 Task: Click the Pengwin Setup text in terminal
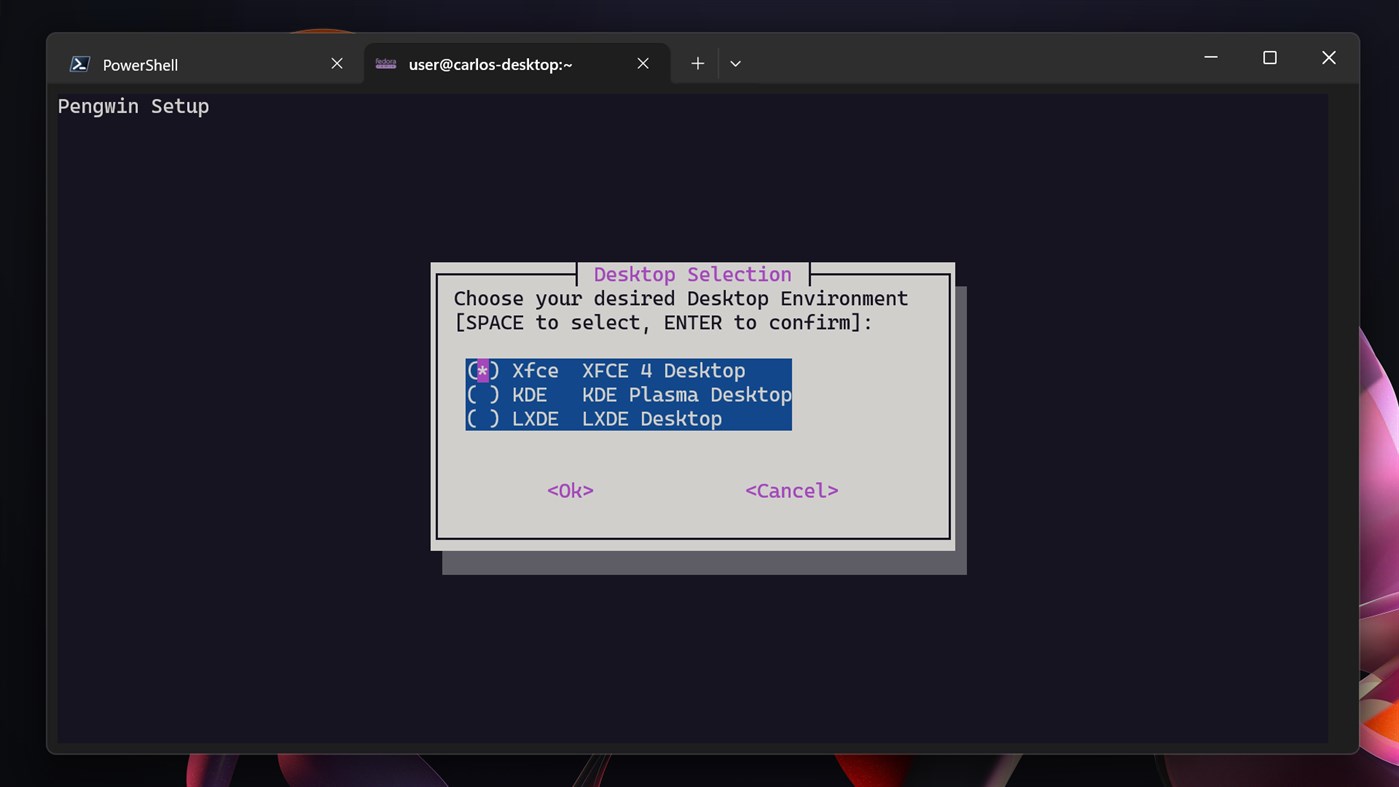133,105
